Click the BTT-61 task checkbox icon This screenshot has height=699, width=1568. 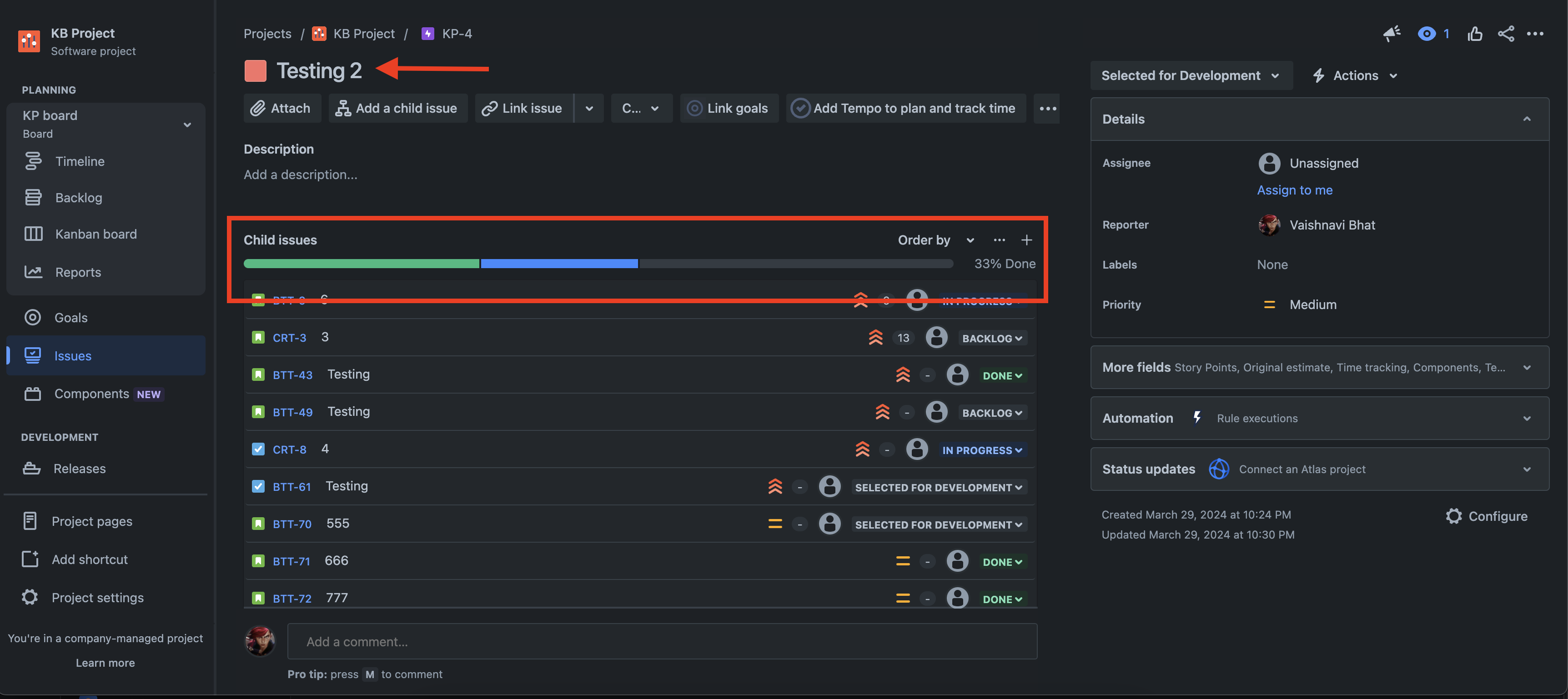coord(258,486)
